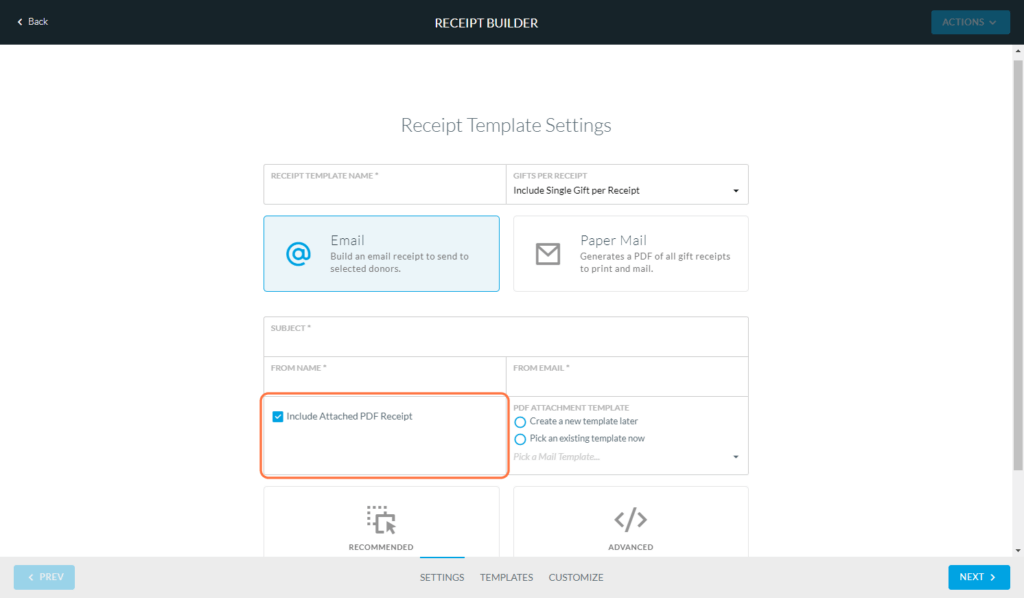The image size is (1024, 598).
Task: Click the Advanced code editor icon
Action: tap(630, 520)
